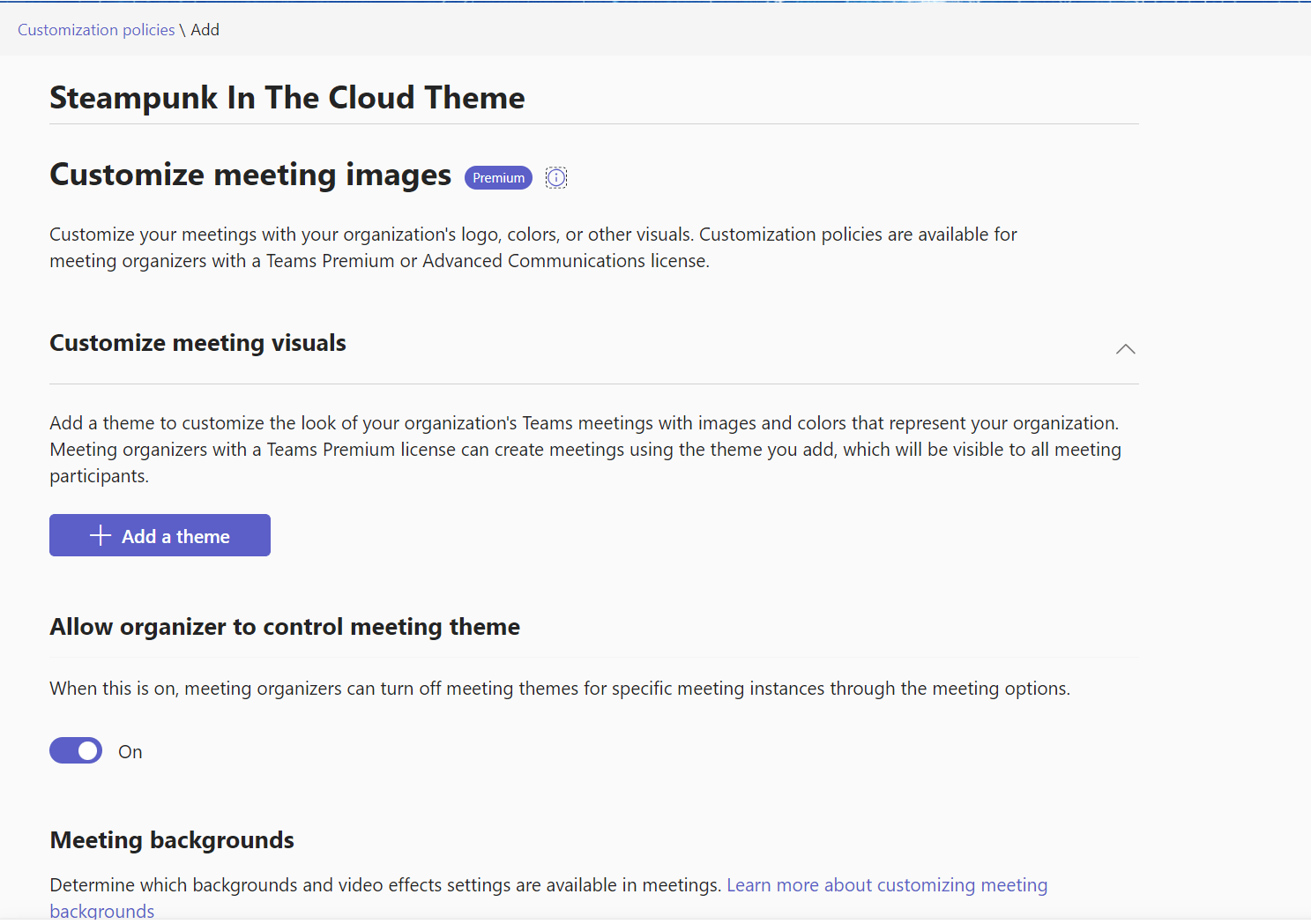Click the Premium badge
Screen dimensions: 1311x924
pyautogui.click(x=498, y=178)
